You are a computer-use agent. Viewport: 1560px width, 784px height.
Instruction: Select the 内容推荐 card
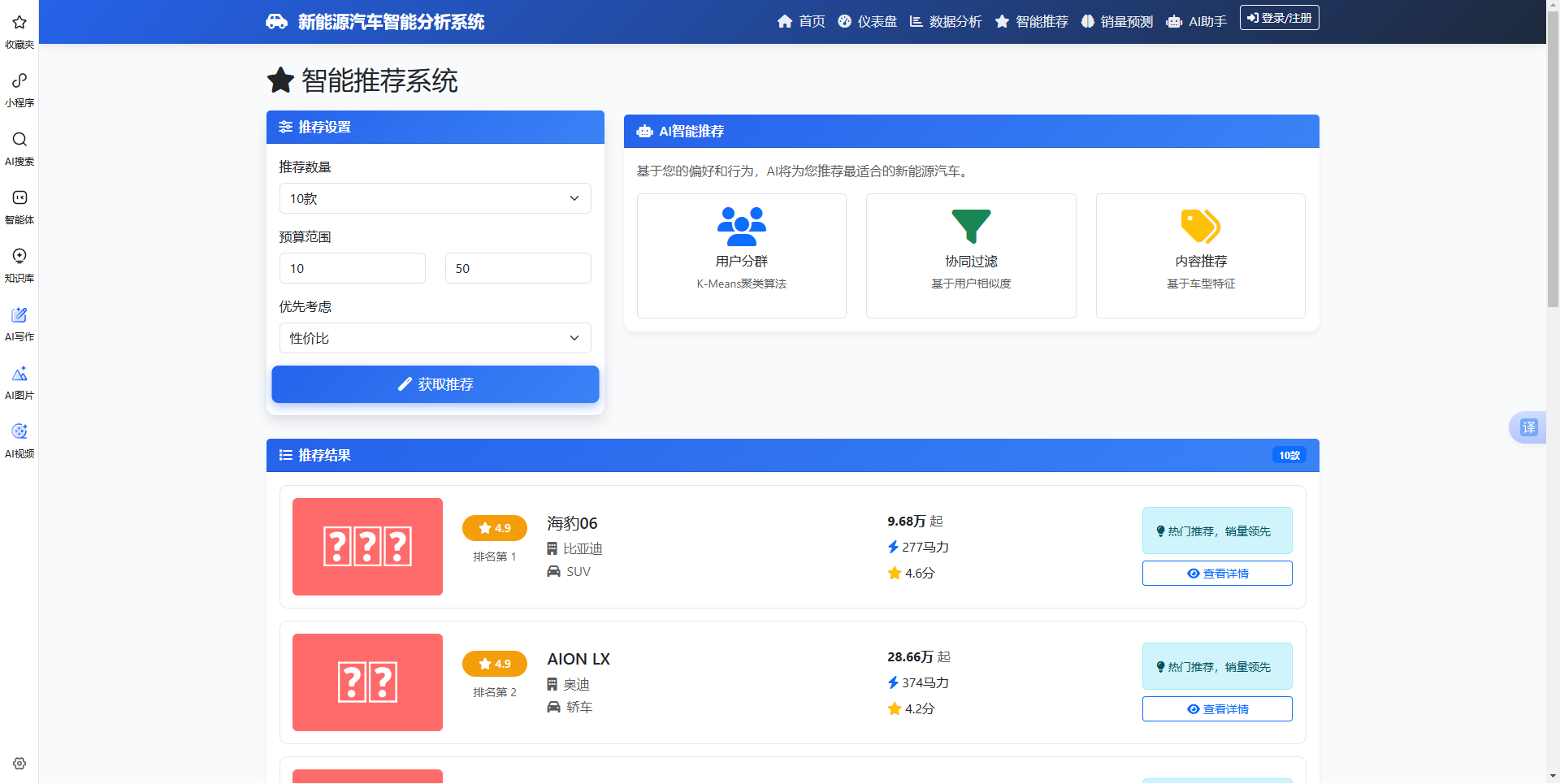click(x=1201, y=256)
